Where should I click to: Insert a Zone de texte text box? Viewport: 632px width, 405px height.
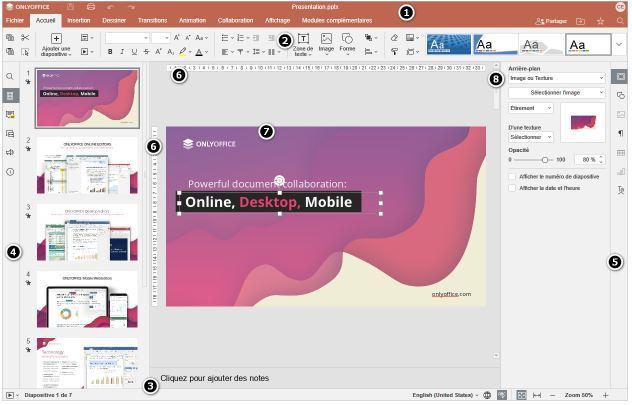[x=303, y=45]
